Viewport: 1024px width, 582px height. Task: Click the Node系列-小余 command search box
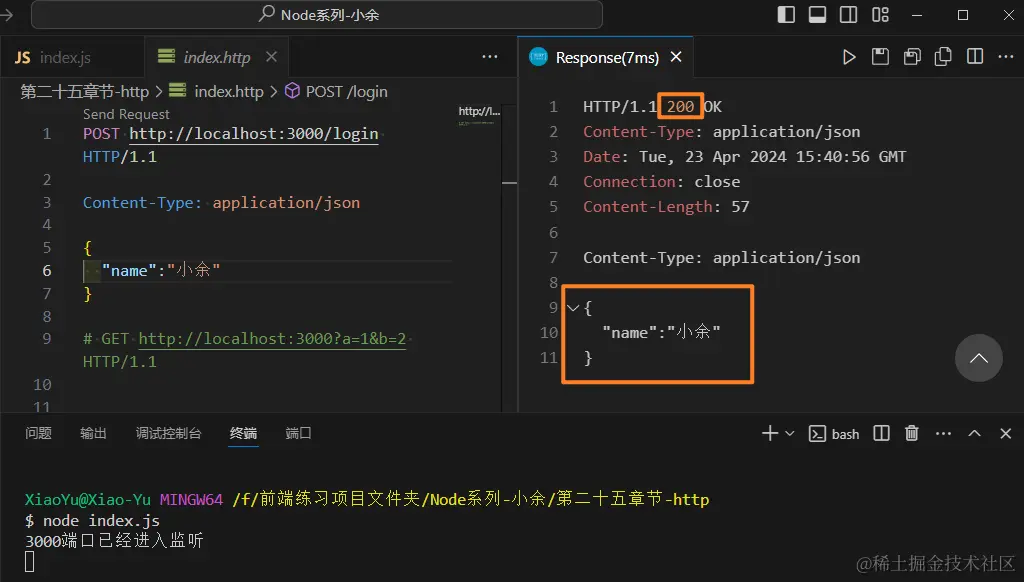tap(317, 14)
